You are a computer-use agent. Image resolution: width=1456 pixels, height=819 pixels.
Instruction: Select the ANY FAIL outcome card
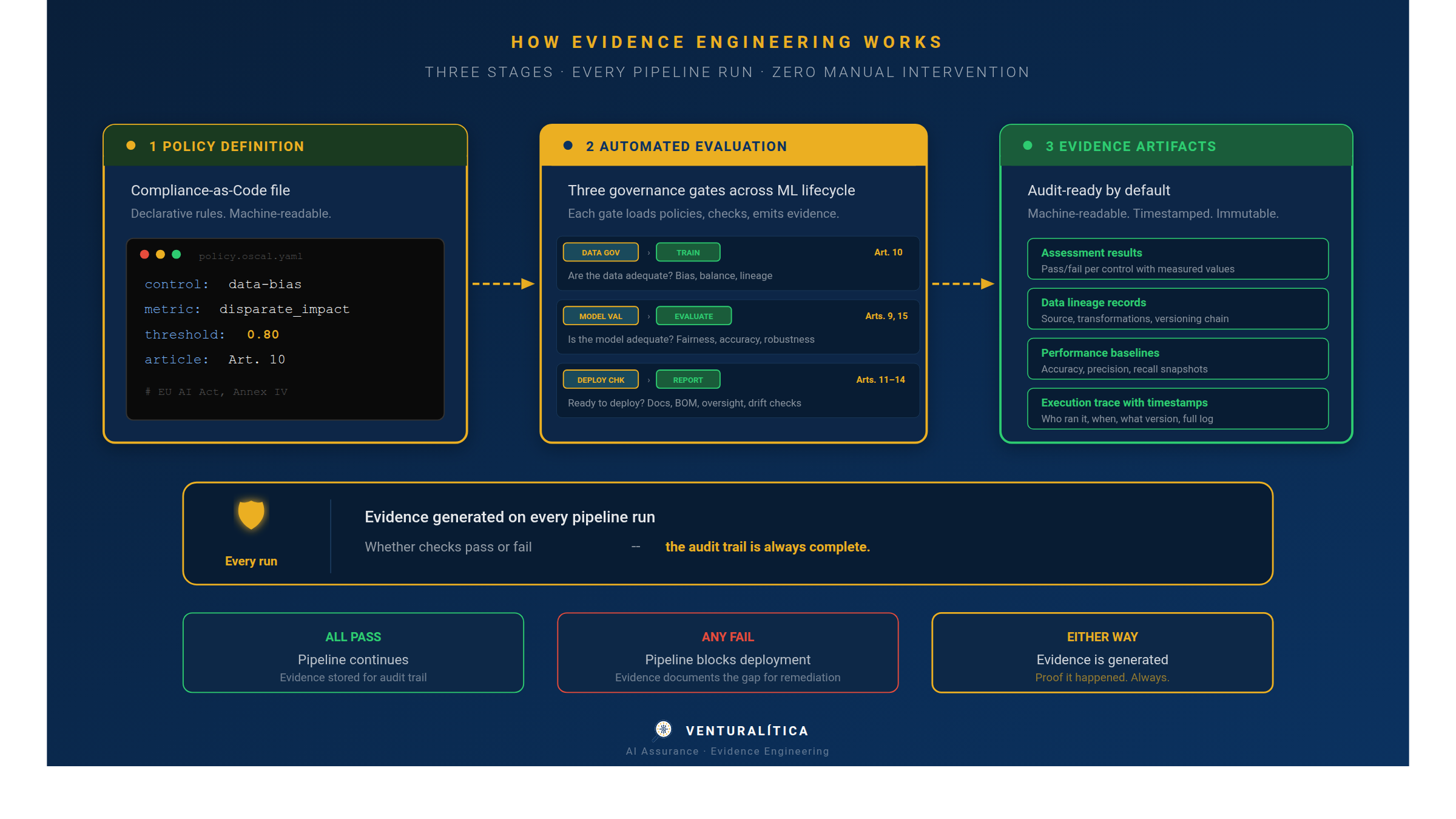pyautogui.click(x=727, y=652)
